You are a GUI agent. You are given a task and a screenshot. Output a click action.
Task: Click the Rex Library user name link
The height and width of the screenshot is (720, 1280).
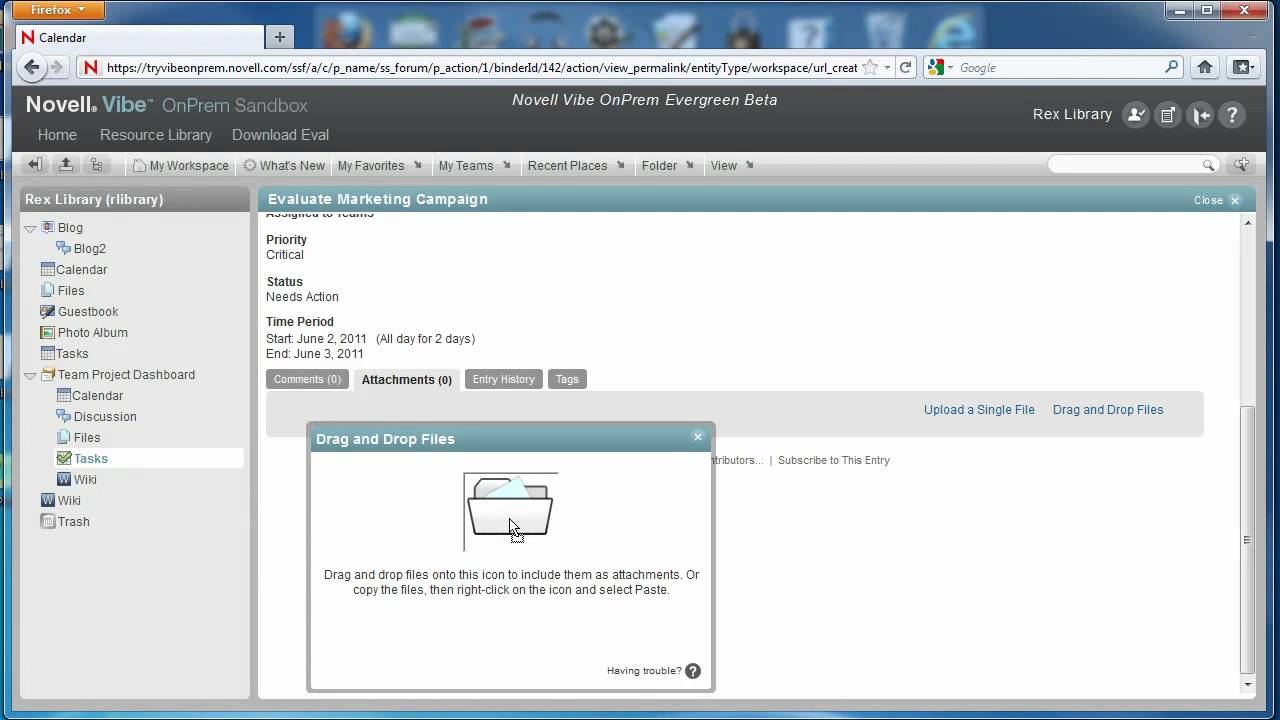tap(1072, 114)
